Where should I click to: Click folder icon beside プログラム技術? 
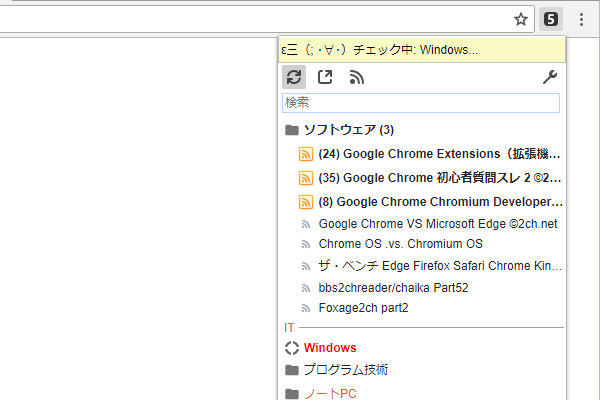point(292,370)
